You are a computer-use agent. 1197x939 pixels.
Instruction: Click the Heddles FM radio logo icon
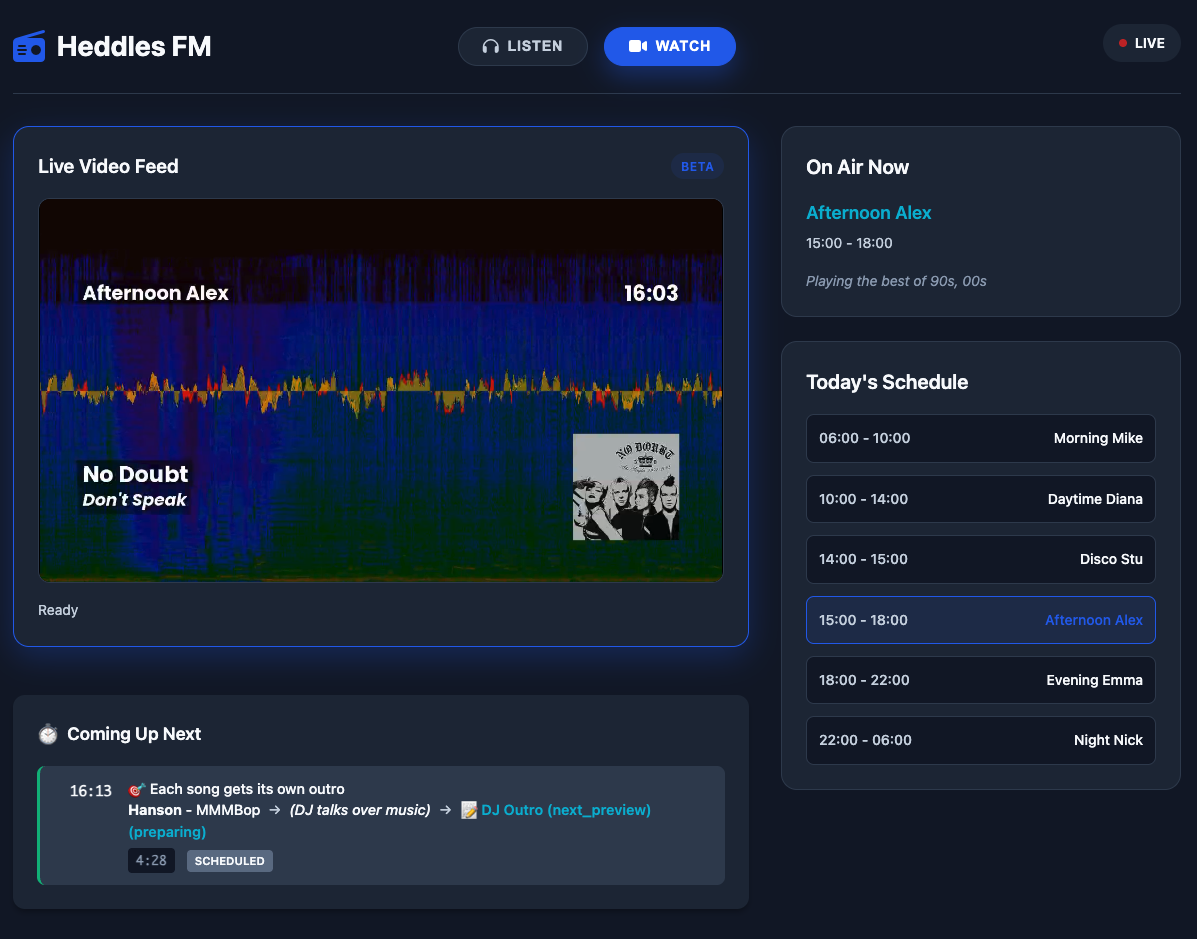pyautogui.click(x=29, y=46)
